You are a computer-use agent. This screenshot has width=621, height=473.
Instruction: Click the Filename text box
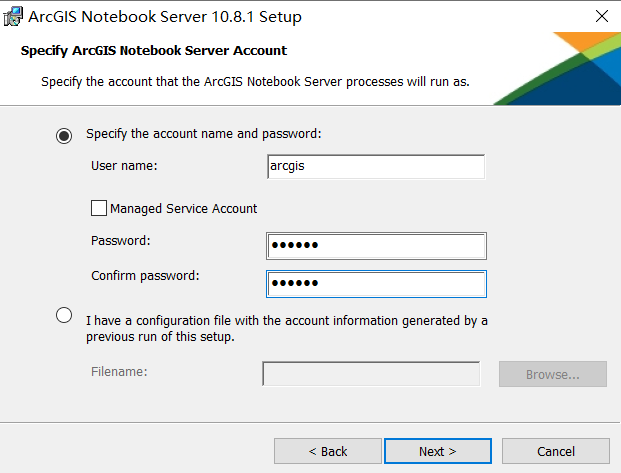pos(371,373)
